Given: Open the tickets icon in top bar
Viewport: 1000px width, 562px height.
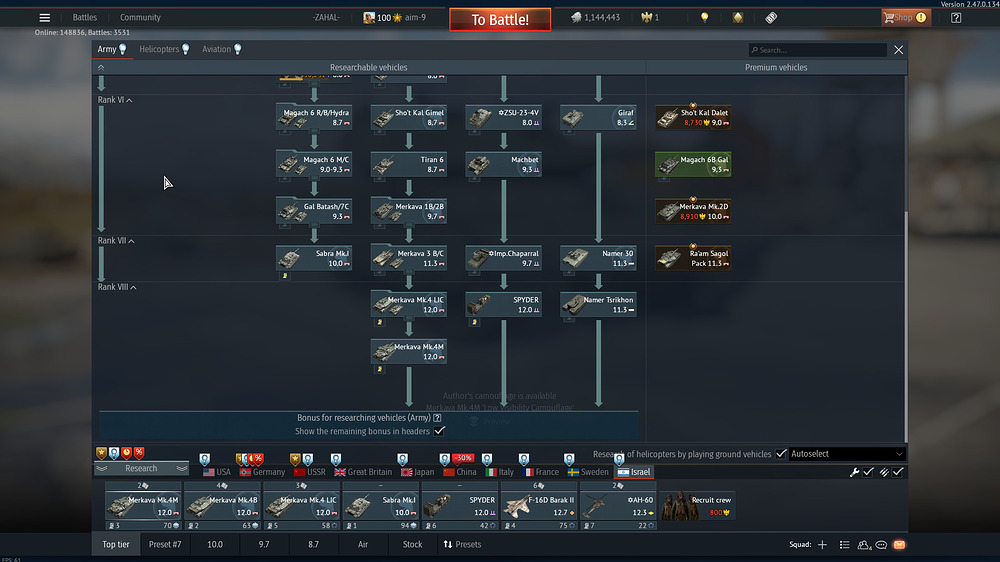Looking at the screenshot, I should (x=771, y=17).
